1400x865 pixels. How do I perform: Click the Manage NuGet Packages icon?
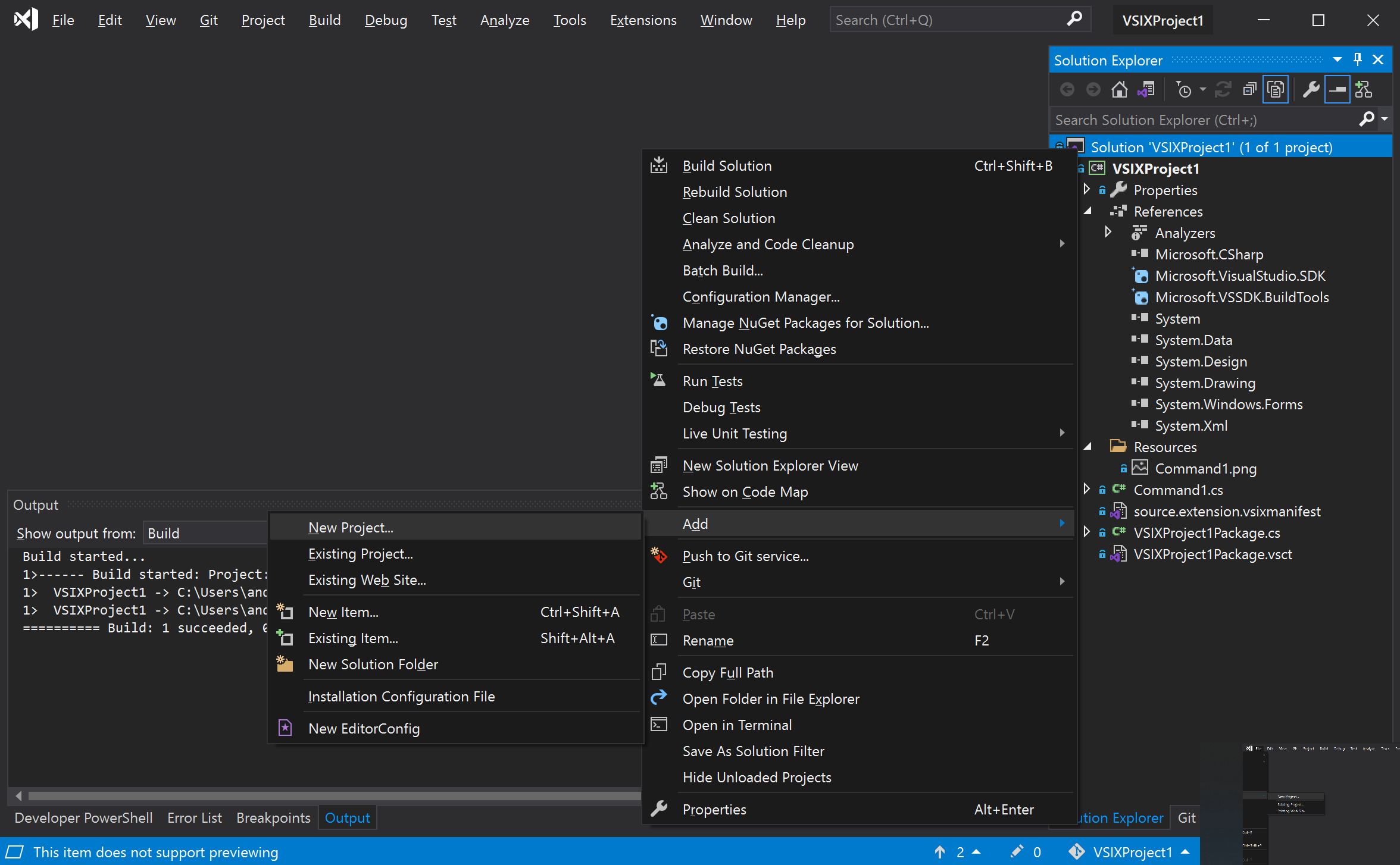click(659, 322)
